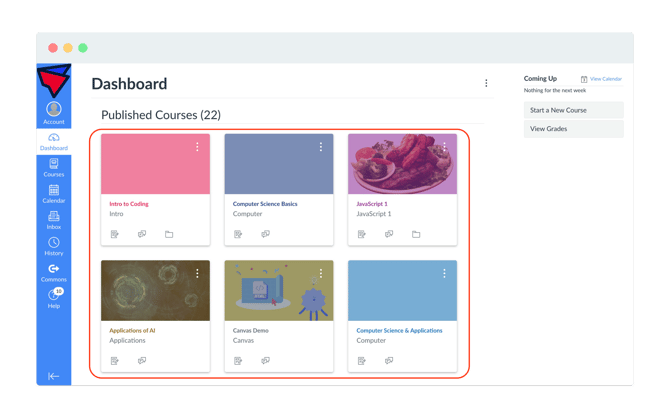
Task: Open the Canvas Demo course thumbnail
Action: coord(279,291)
